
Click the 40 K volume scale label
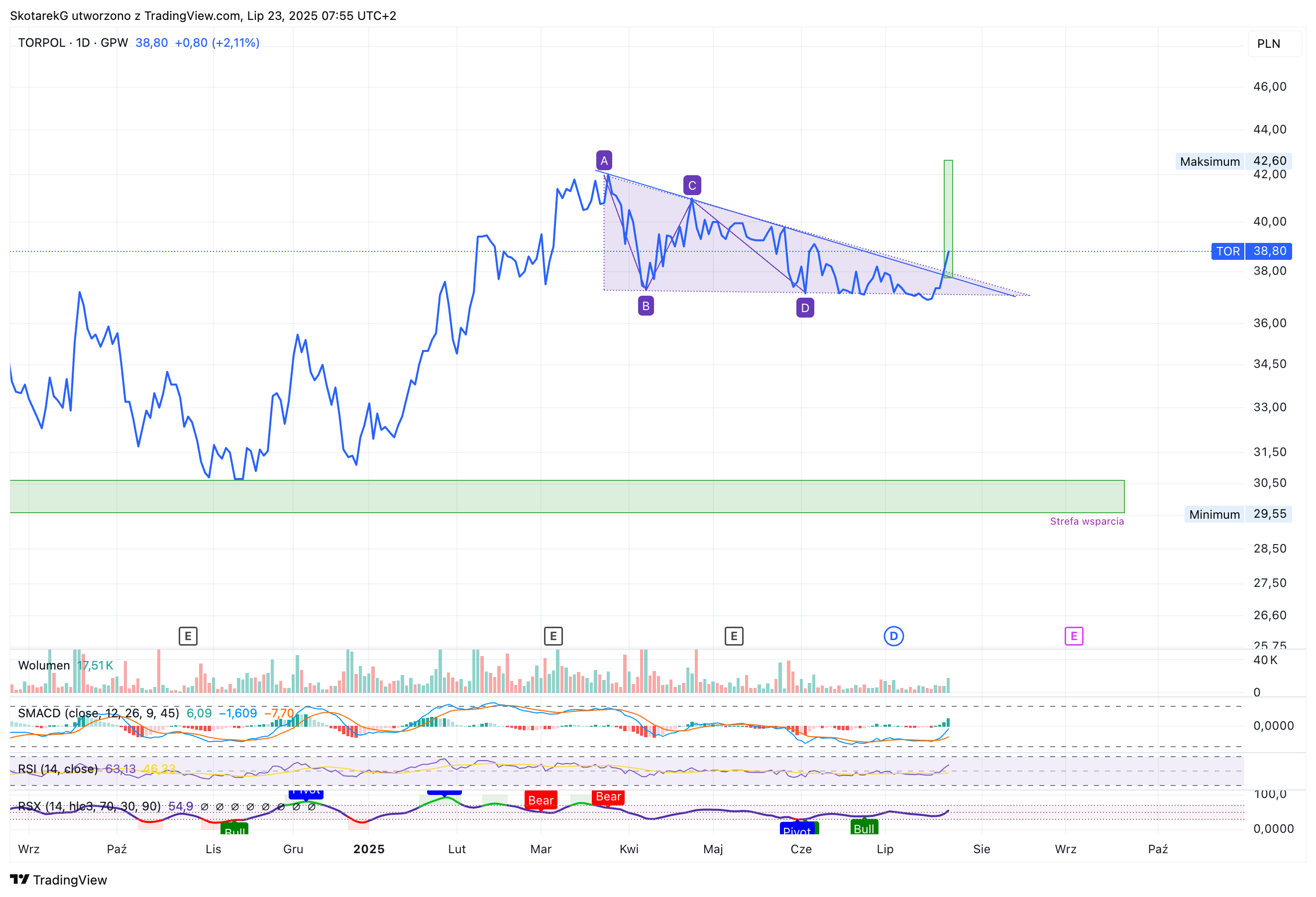[x=1266, y=660]
